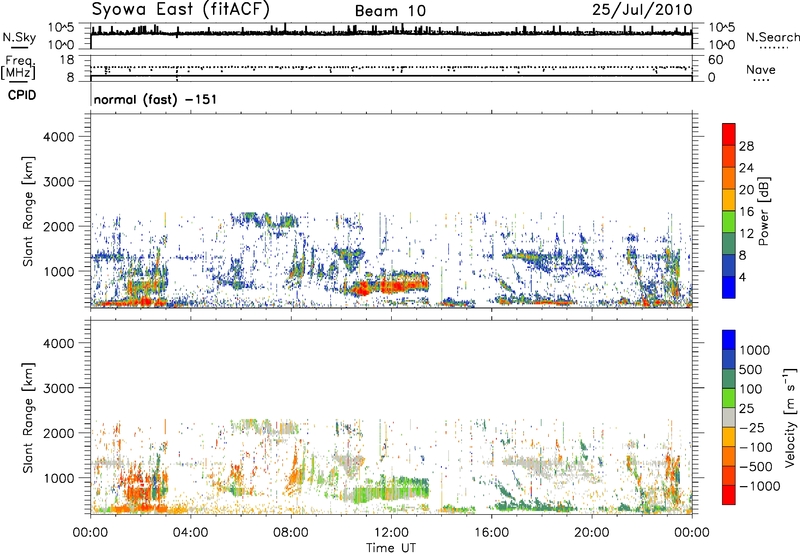Image resolution: width=800 pixels, height=554 pixels.
Task: Click the '2000' range tick in the power panel
Action: [58, 226]
